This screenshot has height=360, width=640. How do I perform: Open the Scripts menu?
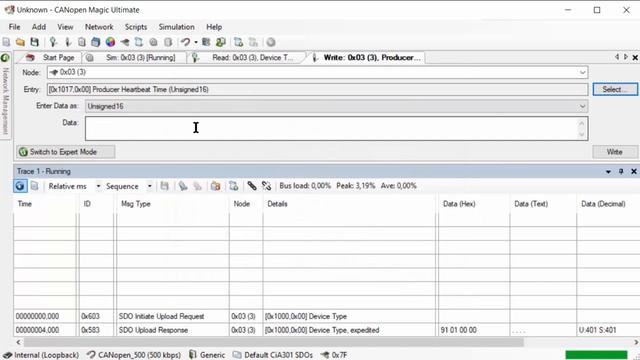click(x=136, y=27)
